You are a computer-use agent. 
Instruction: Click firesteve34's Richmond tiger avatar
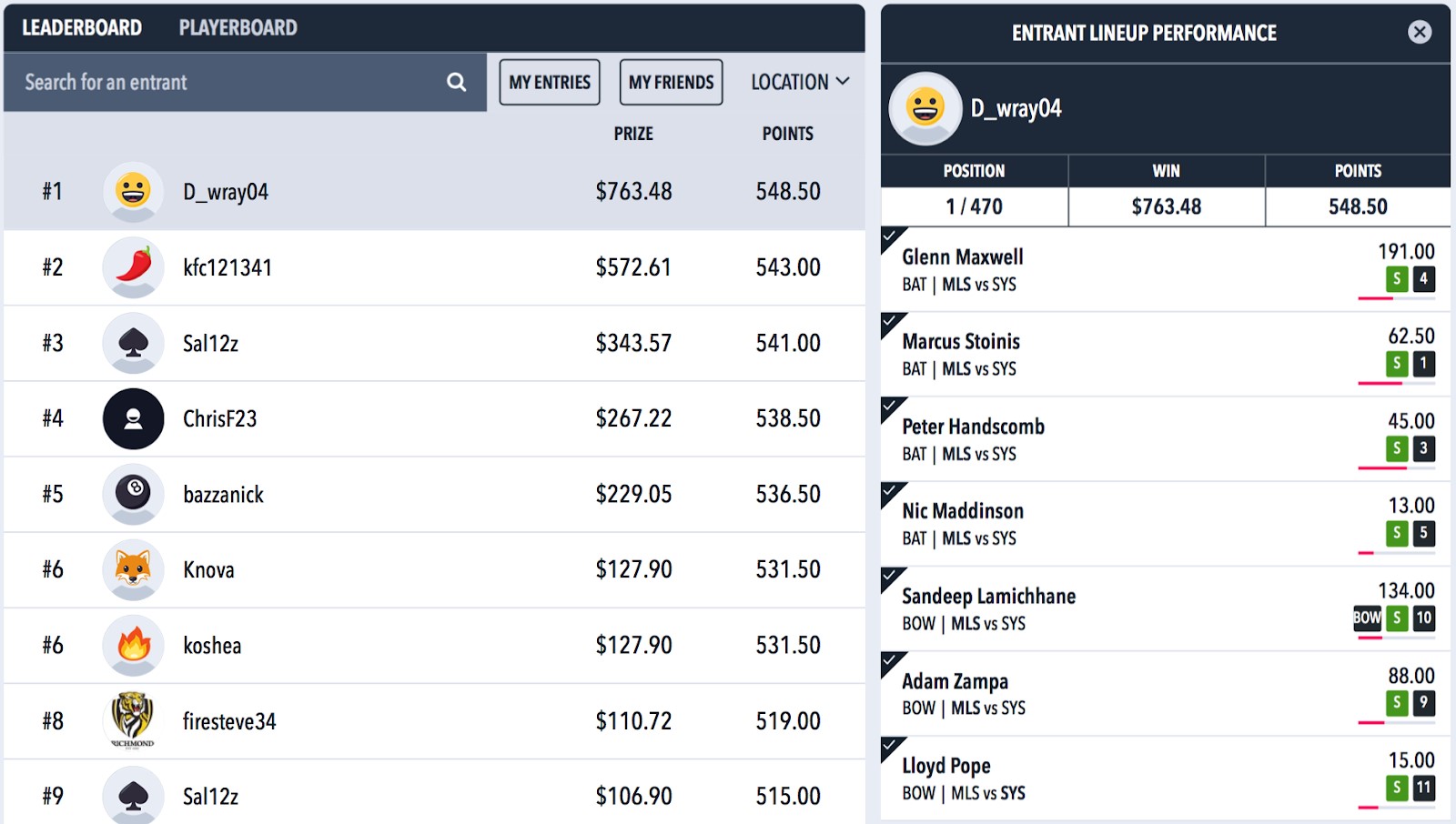pyautogui.click(x=133, y=720)
